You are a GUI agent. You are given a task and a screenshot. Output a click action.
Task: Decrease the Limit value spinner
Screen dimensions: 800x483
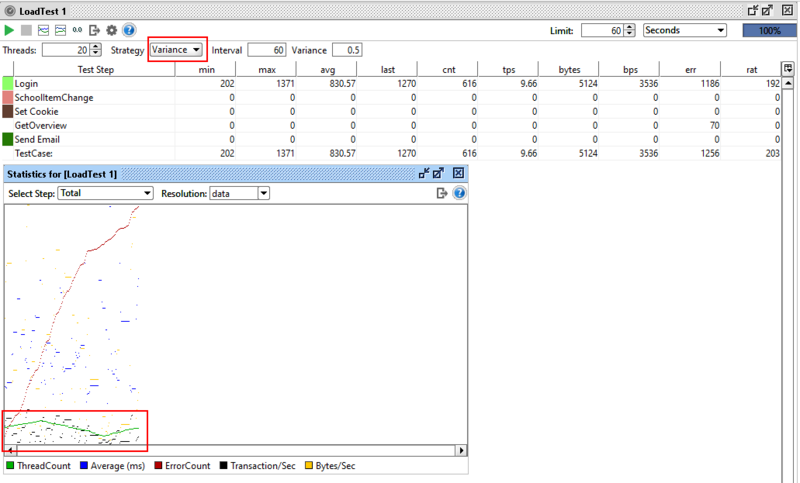pos(630,34)
